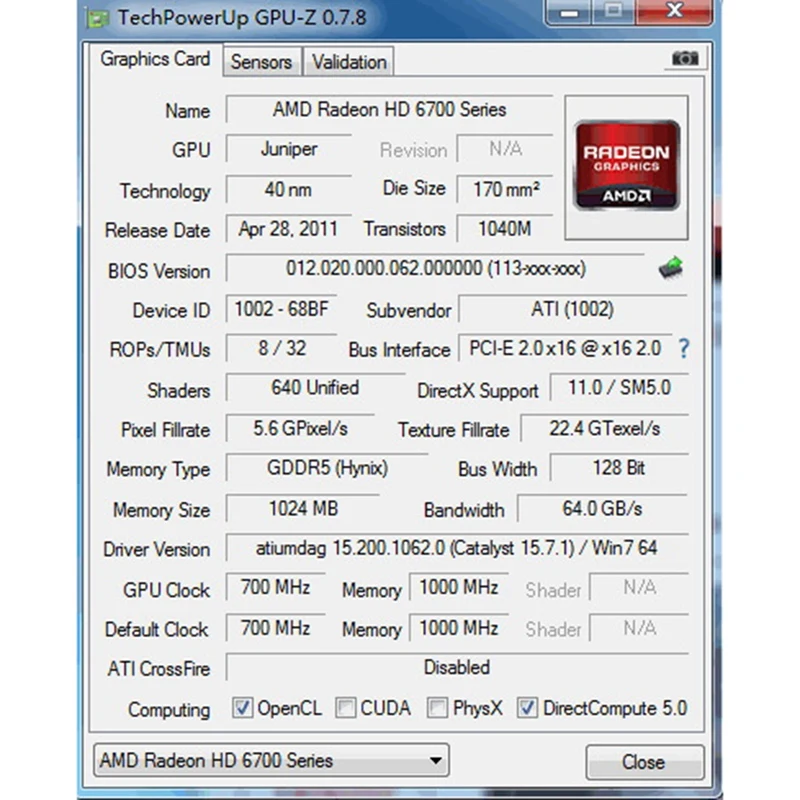Select the Graphics Card tab
The image size is (800, 800).
[x=155, y=59]
